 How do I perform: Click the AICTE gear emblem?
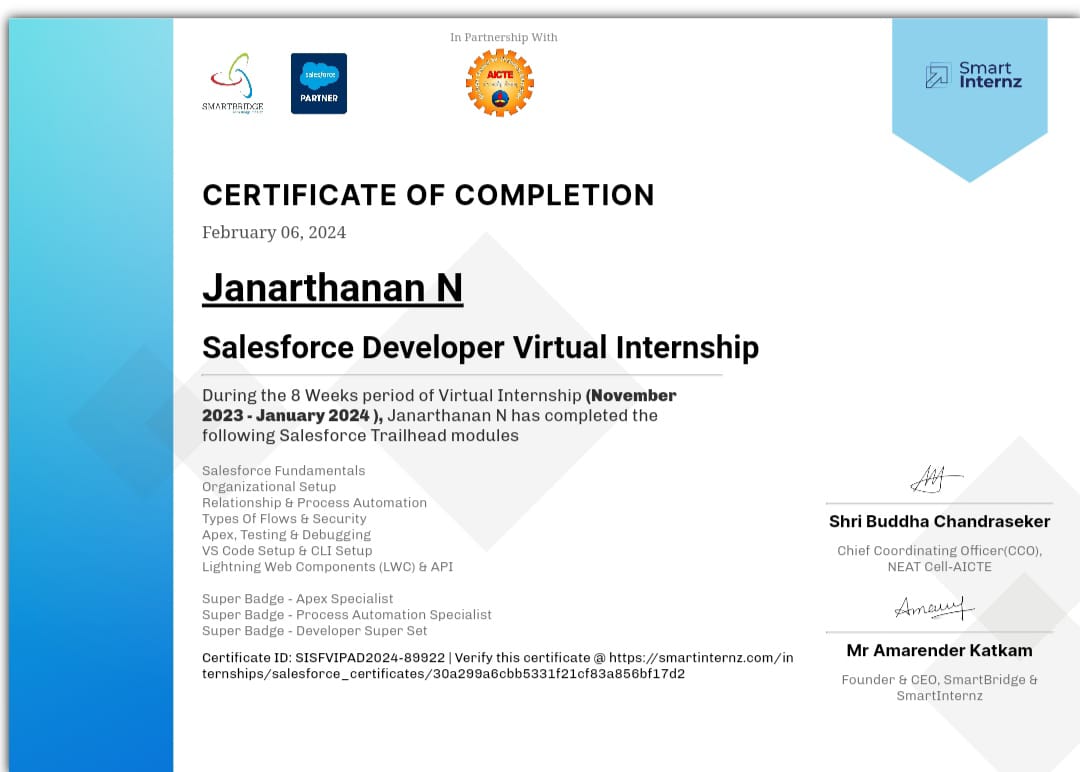pyautogui.click(x=500, y=83)
